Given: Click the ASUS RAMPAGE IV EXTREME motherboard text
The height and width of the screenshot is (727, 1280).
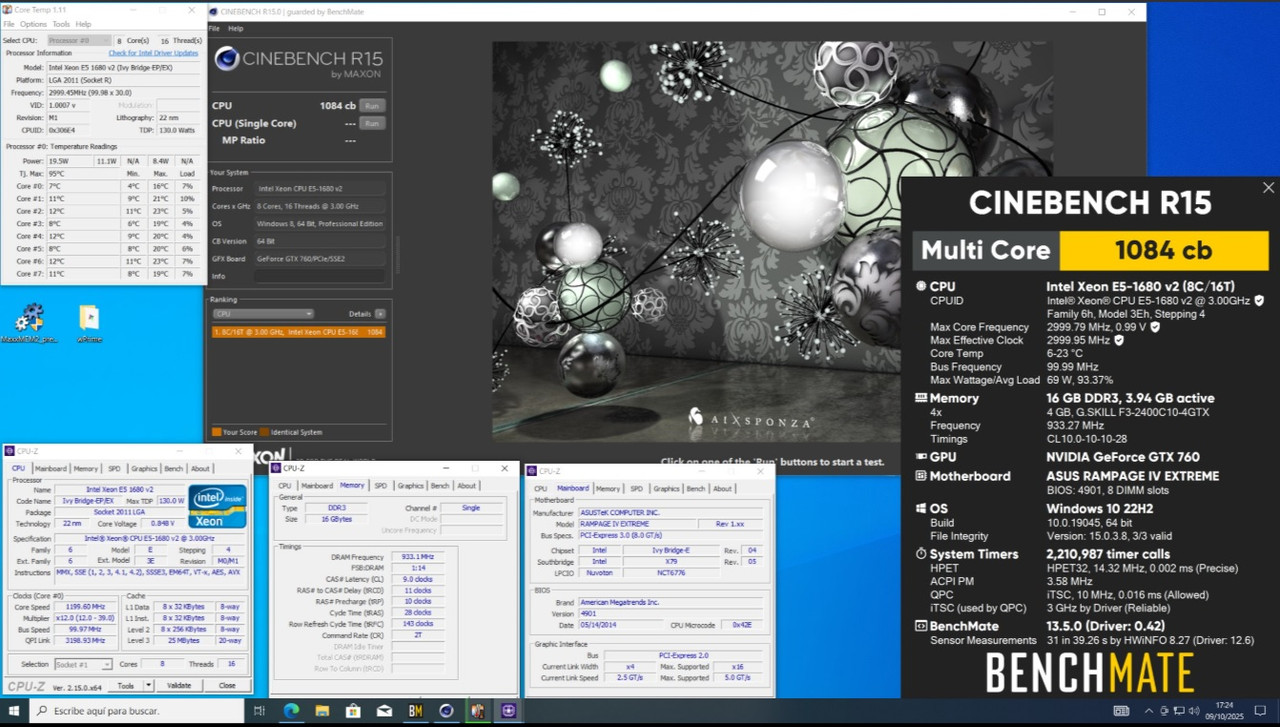Looking at the screenshot, I should pos(1133,476).
